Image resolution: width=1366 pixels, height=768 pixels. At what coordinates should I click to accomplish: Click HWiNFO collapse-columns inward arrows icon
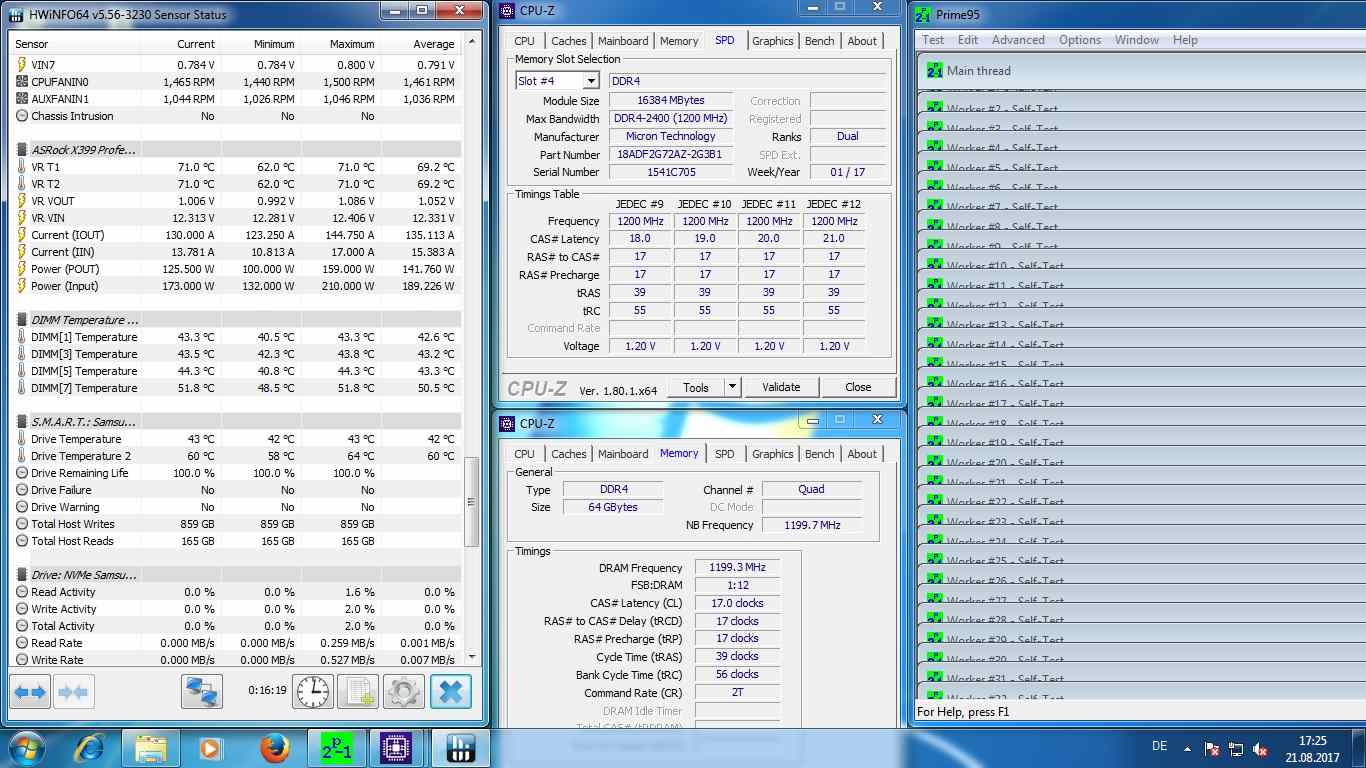(73, 691)
